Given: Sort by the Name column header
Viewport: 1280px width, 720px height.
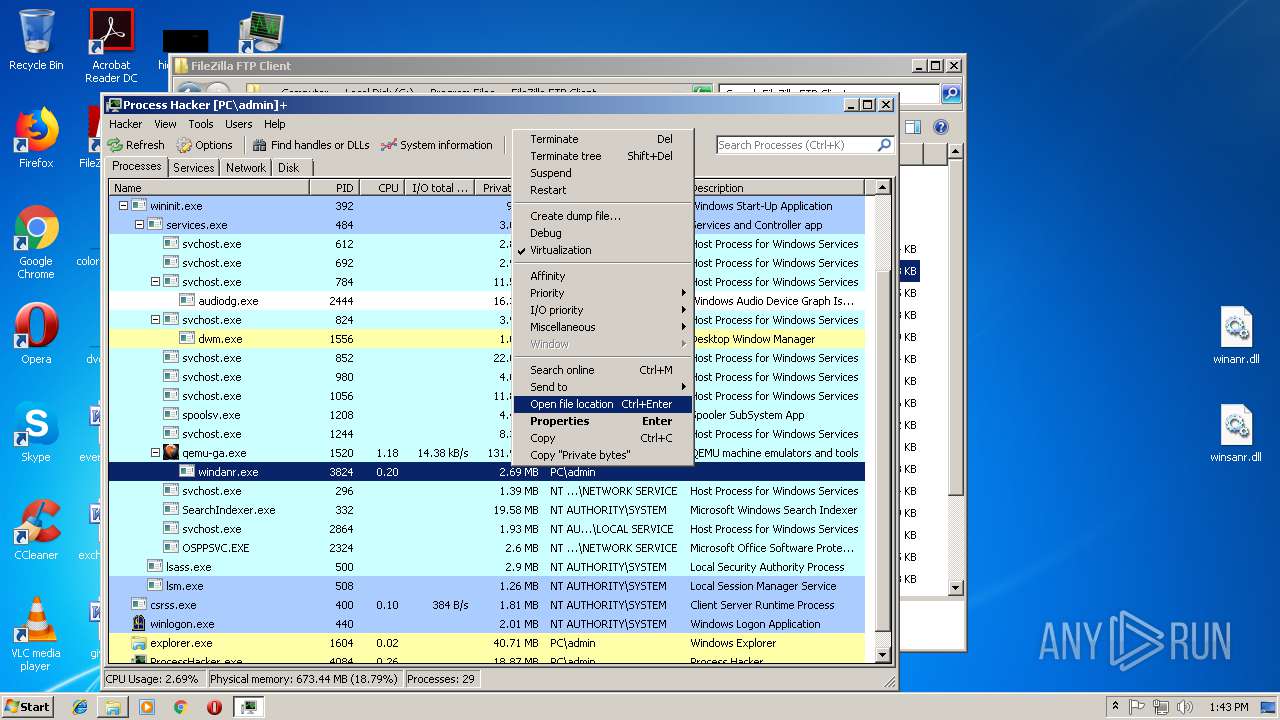Looking at the screenshot, I should (209, 187).
